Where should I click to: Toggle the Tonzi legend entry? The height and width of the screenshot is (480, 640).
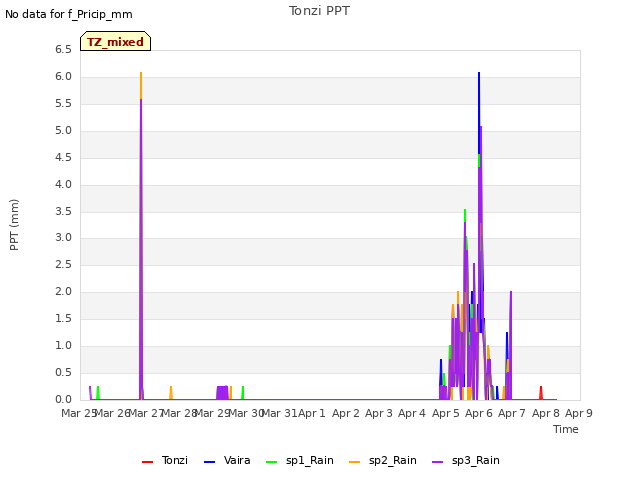(x=165, y=460)
